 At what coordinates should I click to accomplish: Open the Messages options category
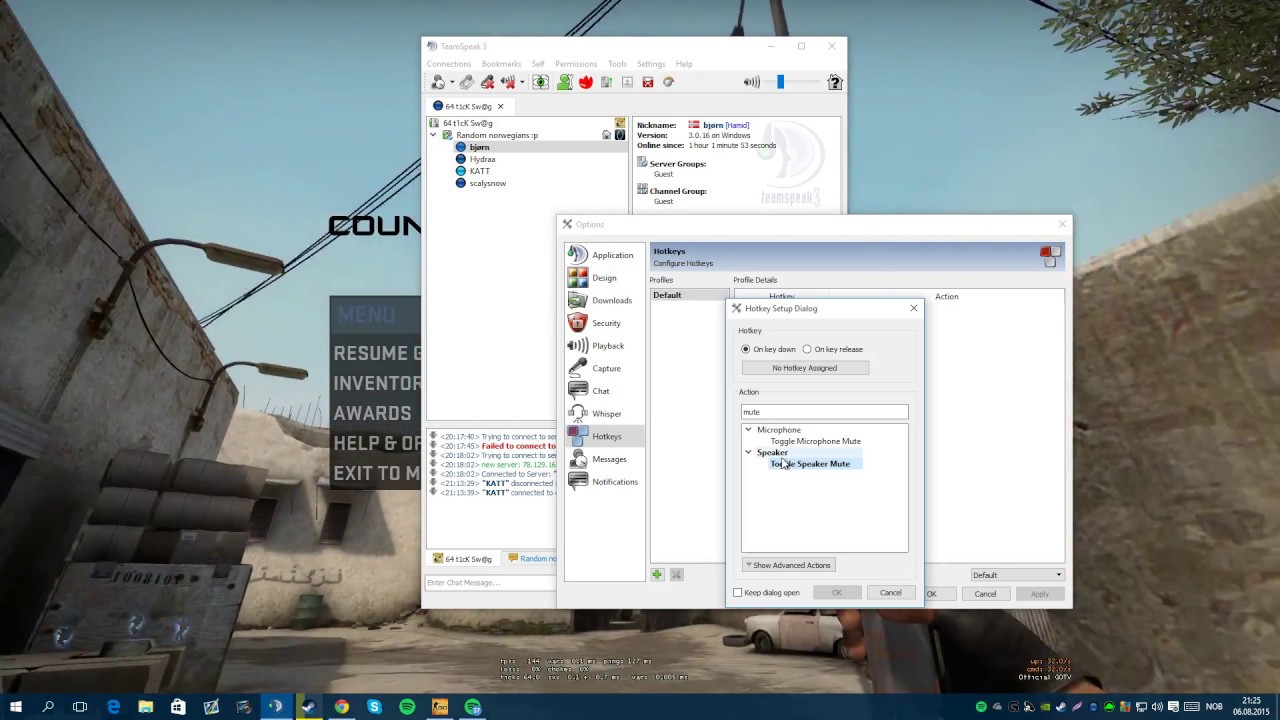604,459
